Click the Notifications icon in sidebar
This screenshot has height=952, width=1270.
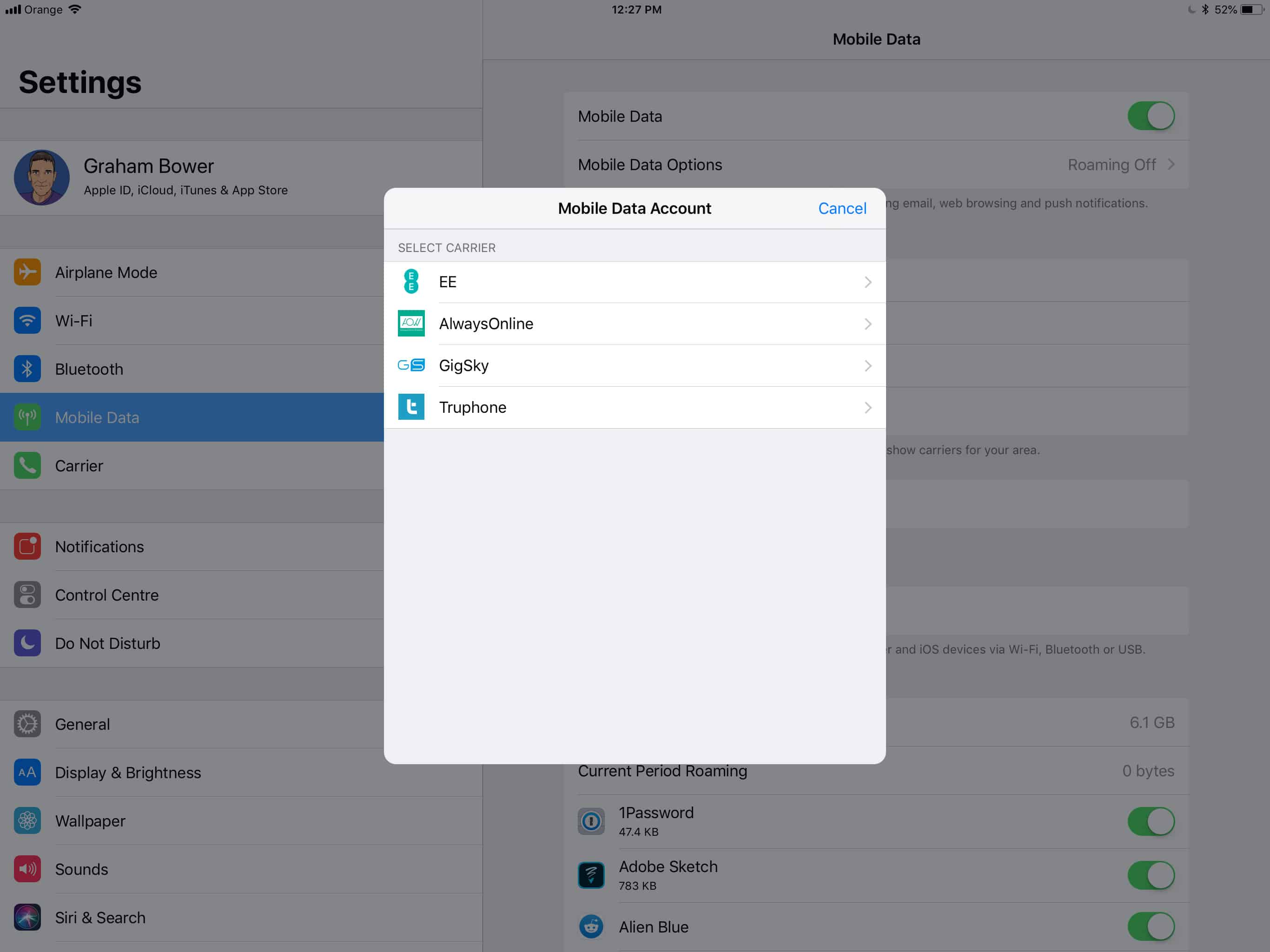pyautogui.click(x=27, y=547)
